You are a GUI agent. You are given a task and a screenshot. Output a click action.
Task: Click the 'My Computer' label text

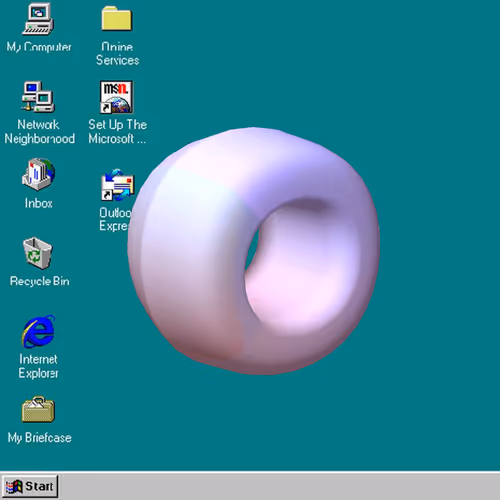pyautogui.click(x=39, y=47)
